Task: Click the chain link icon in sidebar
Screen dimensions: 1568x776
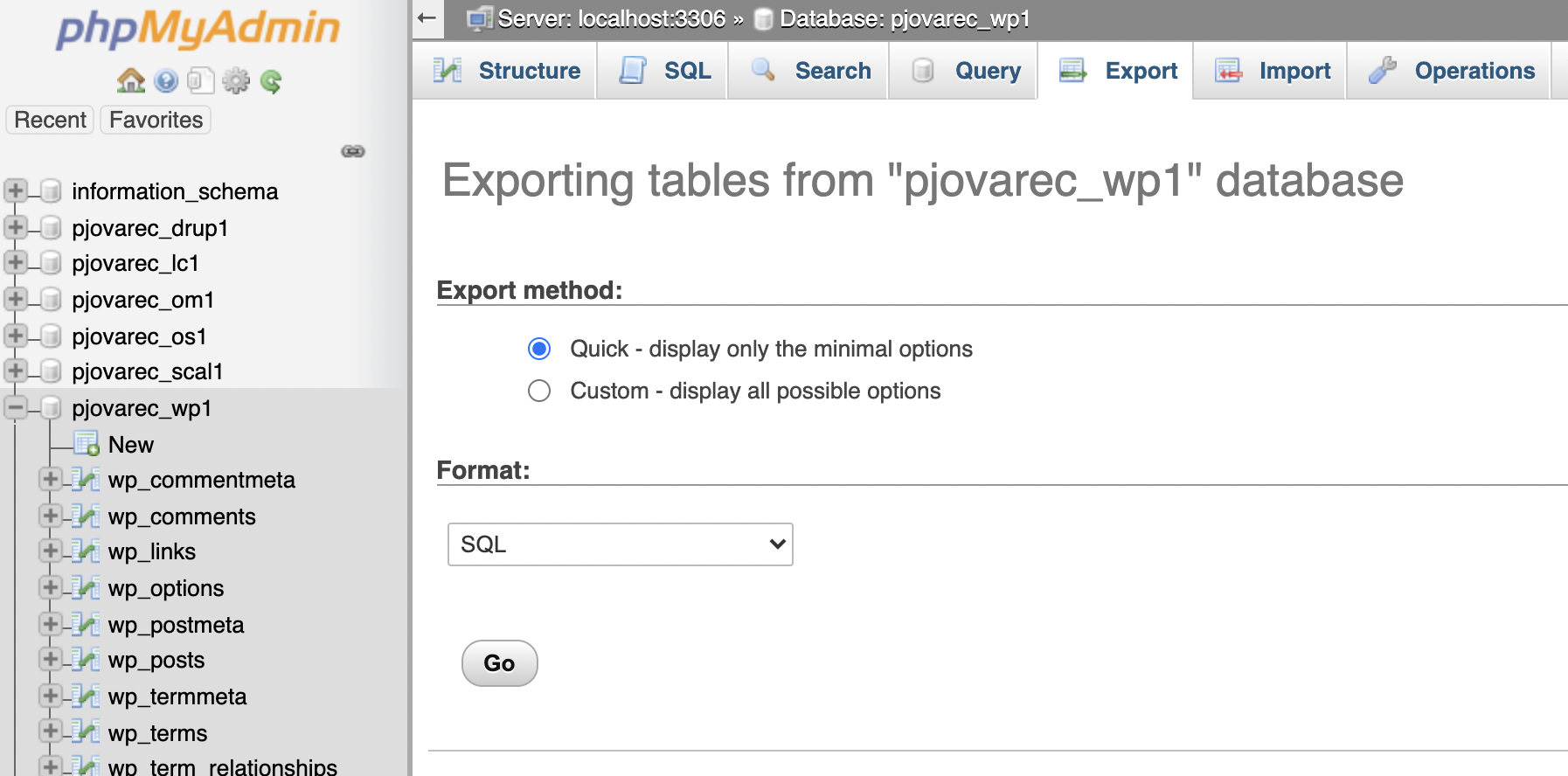Action: (x=353, y=151)
